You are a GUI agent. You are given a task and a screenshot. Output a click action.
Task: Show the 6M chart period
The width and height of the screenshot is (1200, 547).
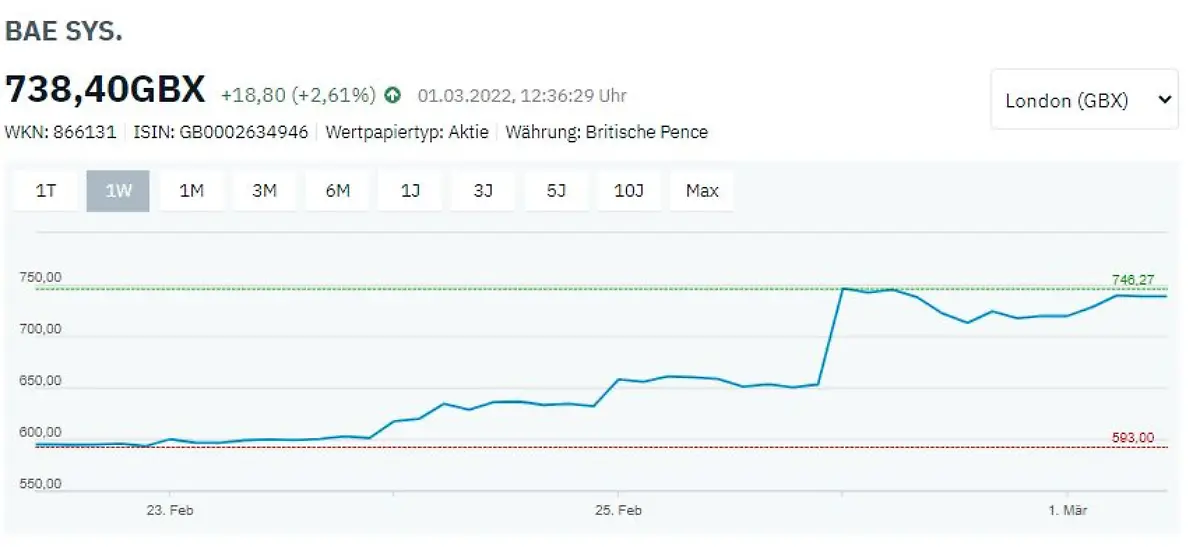(337, 191)
